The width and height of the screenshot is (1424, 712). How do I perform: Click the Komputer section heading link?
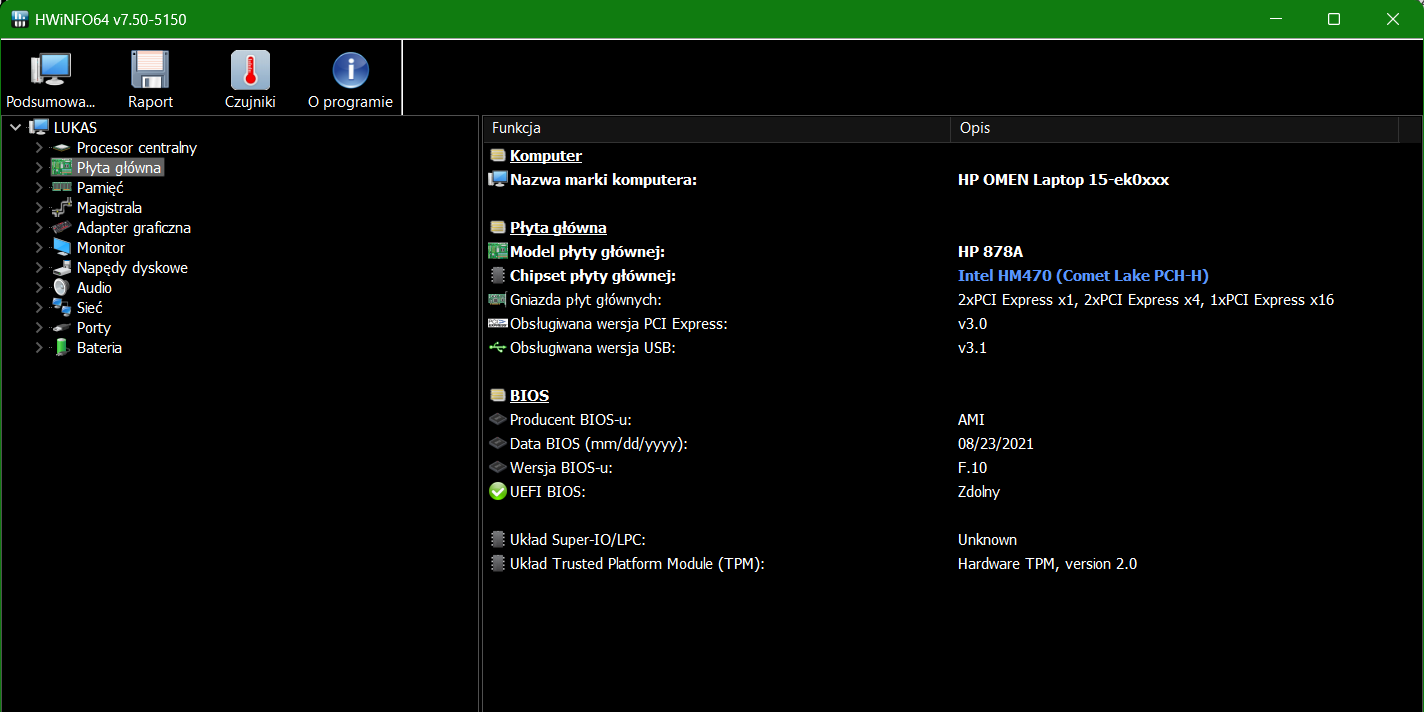tap(545, 155)
